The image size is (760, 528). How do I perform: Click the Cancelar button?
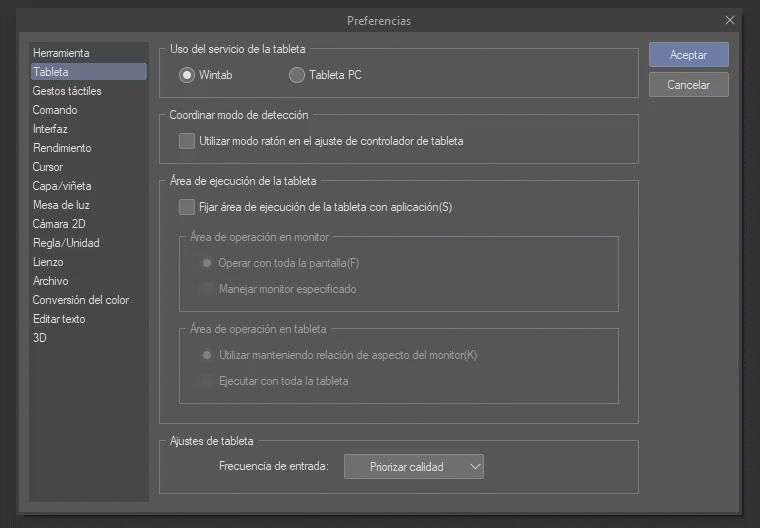688,85
